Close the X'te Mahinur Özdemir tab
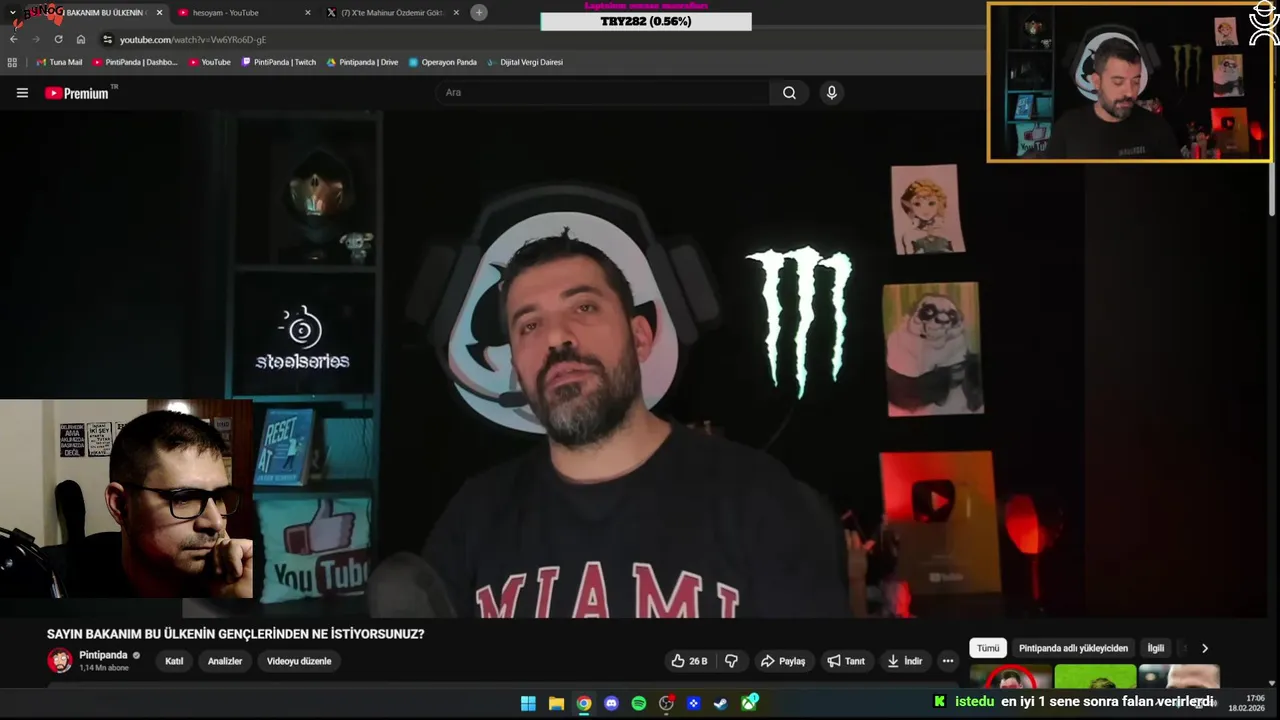Viewport: 1280px width, 720px height. coord(456,13)
